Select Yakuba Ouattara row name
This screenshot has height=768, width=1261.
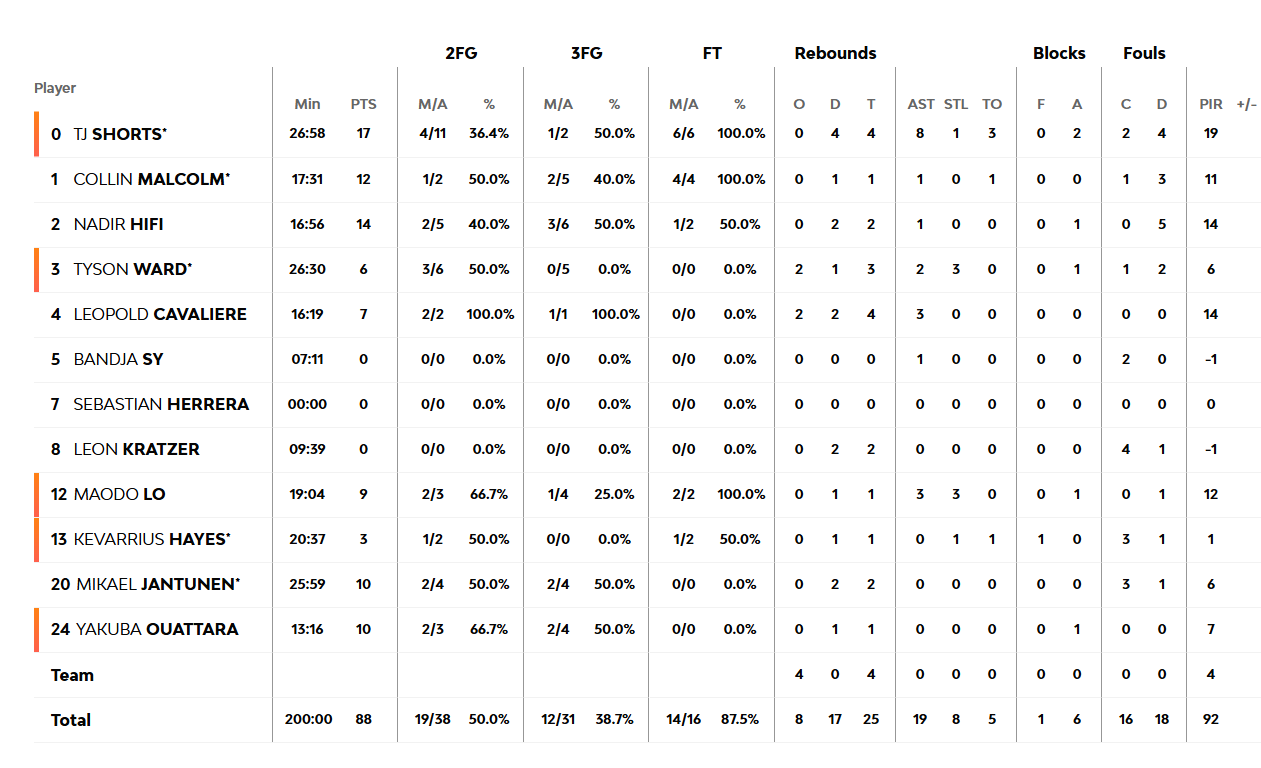coord(157,629)
